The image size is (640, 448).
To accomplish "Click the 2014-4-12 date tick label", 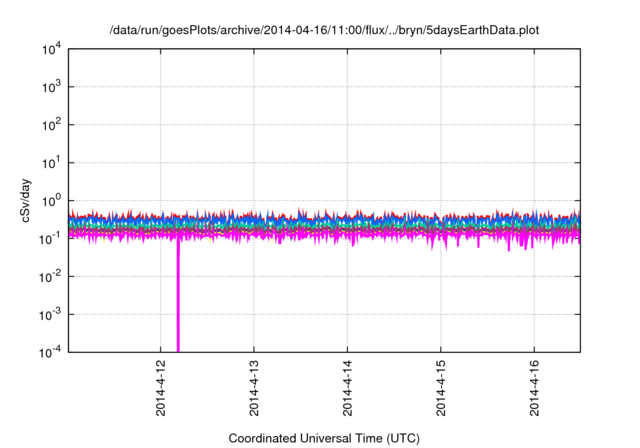I will 161,388.
